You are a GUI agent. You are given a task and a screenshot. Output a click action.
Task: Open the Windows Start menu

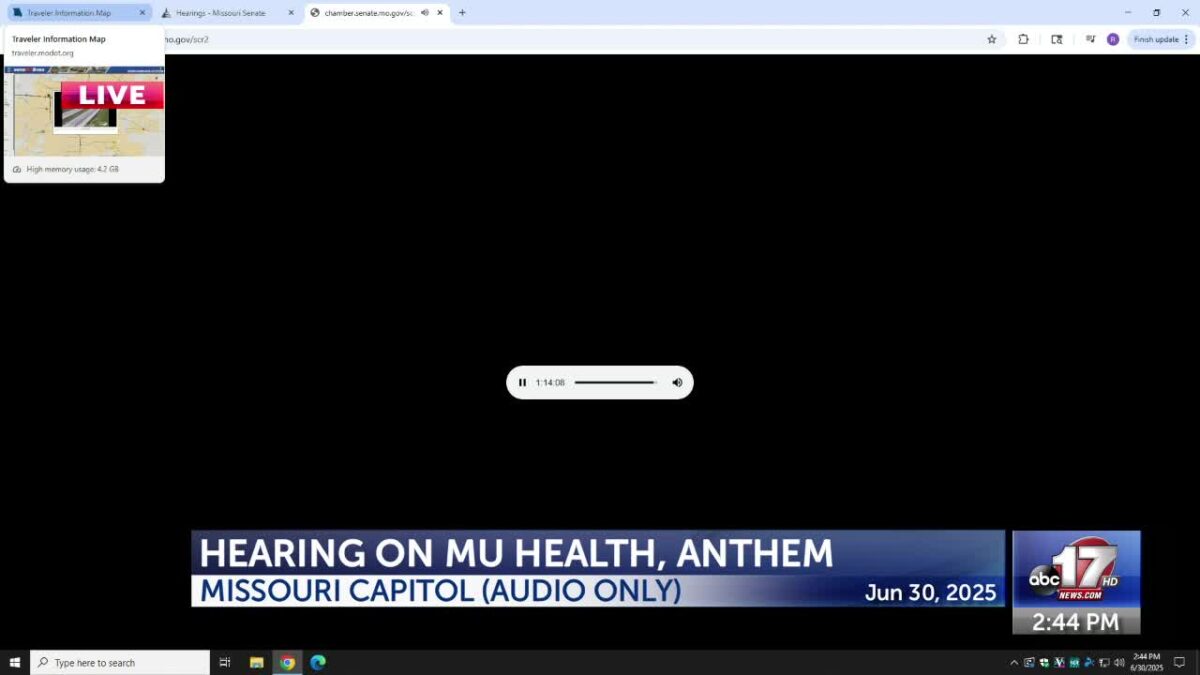tap(15, 662)
